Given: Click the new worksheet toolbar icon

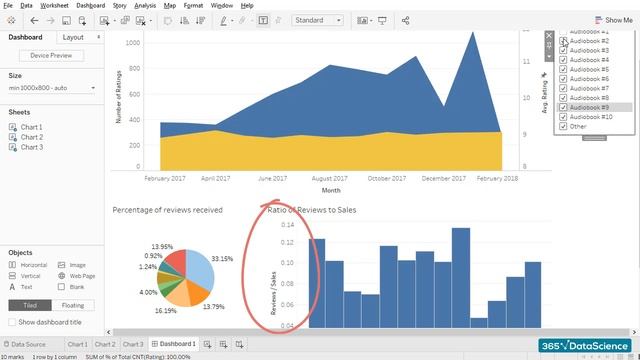Looking at the screenshot, I should [x=104, y=20].
